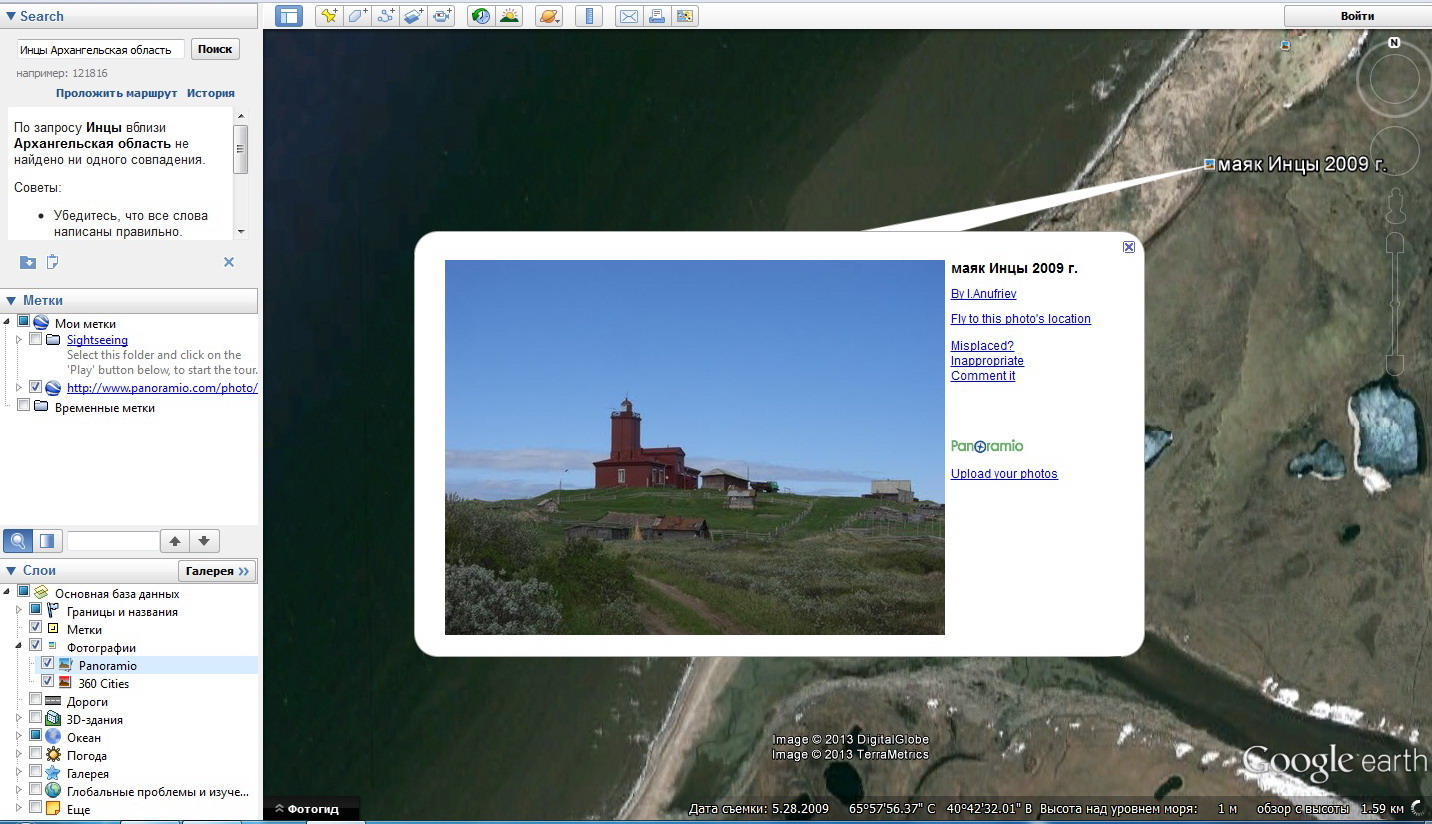
Task: Open the История search history
Action: point(210,93)
